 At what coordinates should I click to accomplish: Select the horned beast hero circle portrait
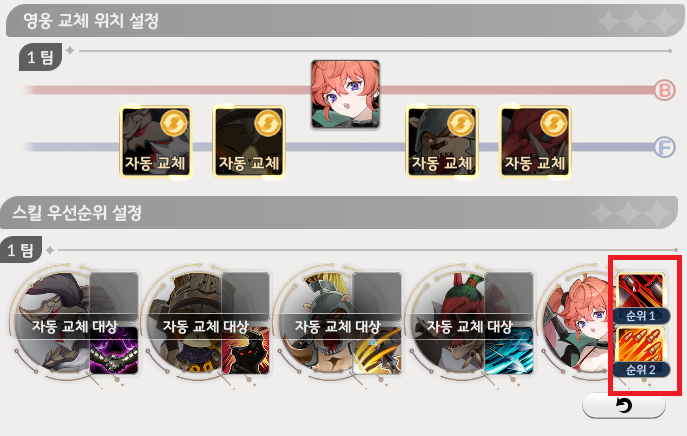click(53, 323)
